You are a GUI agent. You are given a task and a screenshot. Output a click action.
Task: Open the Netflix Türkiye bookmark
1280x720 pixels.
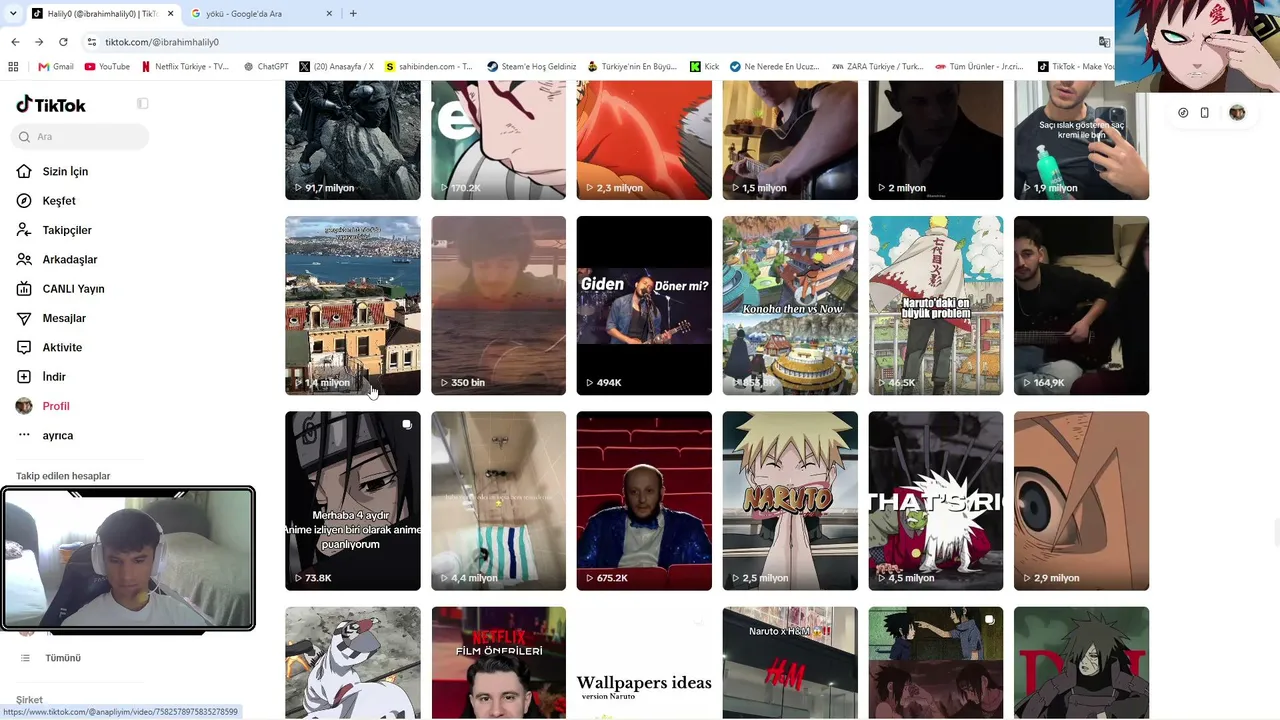click(x=185, y=67)
